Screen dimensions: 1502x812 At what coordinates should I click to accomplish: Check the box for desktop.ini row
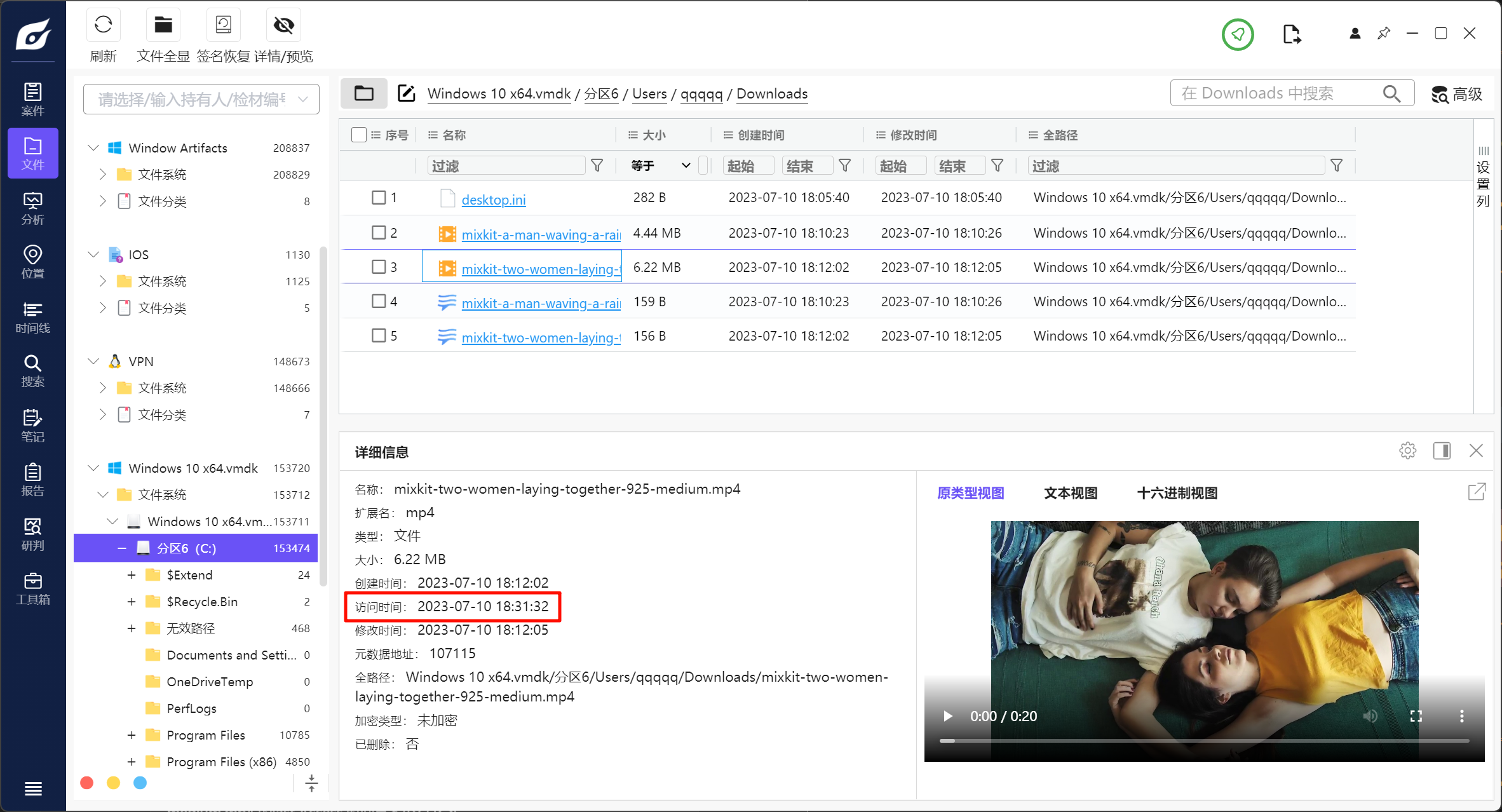tap(379, 198)
